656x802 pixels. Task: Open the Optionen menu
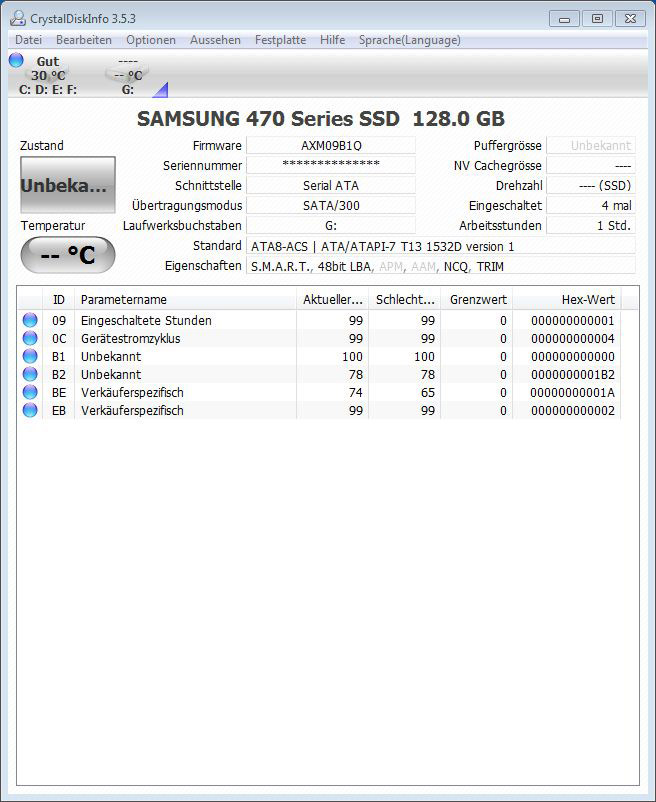pos(151,40)
